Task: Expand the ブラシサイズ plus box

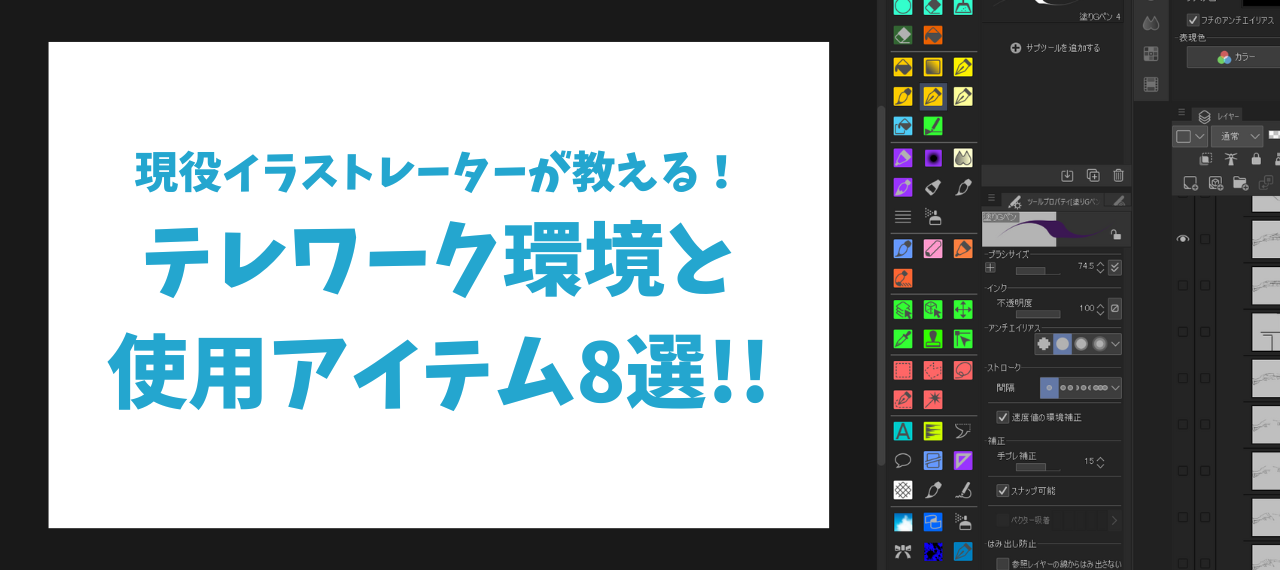Action: [990, 267]
